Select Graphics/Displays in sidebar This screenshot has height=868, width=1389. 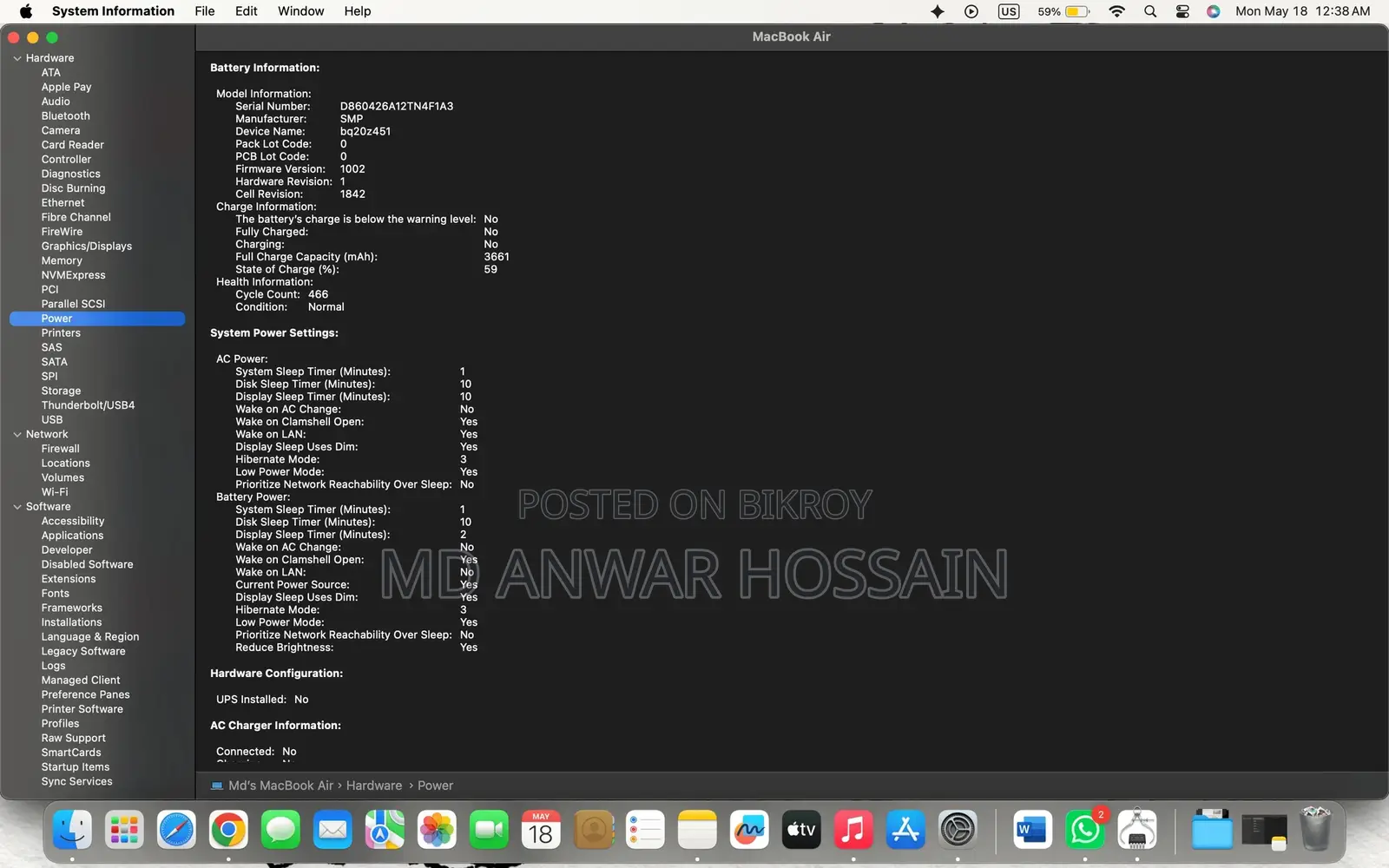coord(87,247)
